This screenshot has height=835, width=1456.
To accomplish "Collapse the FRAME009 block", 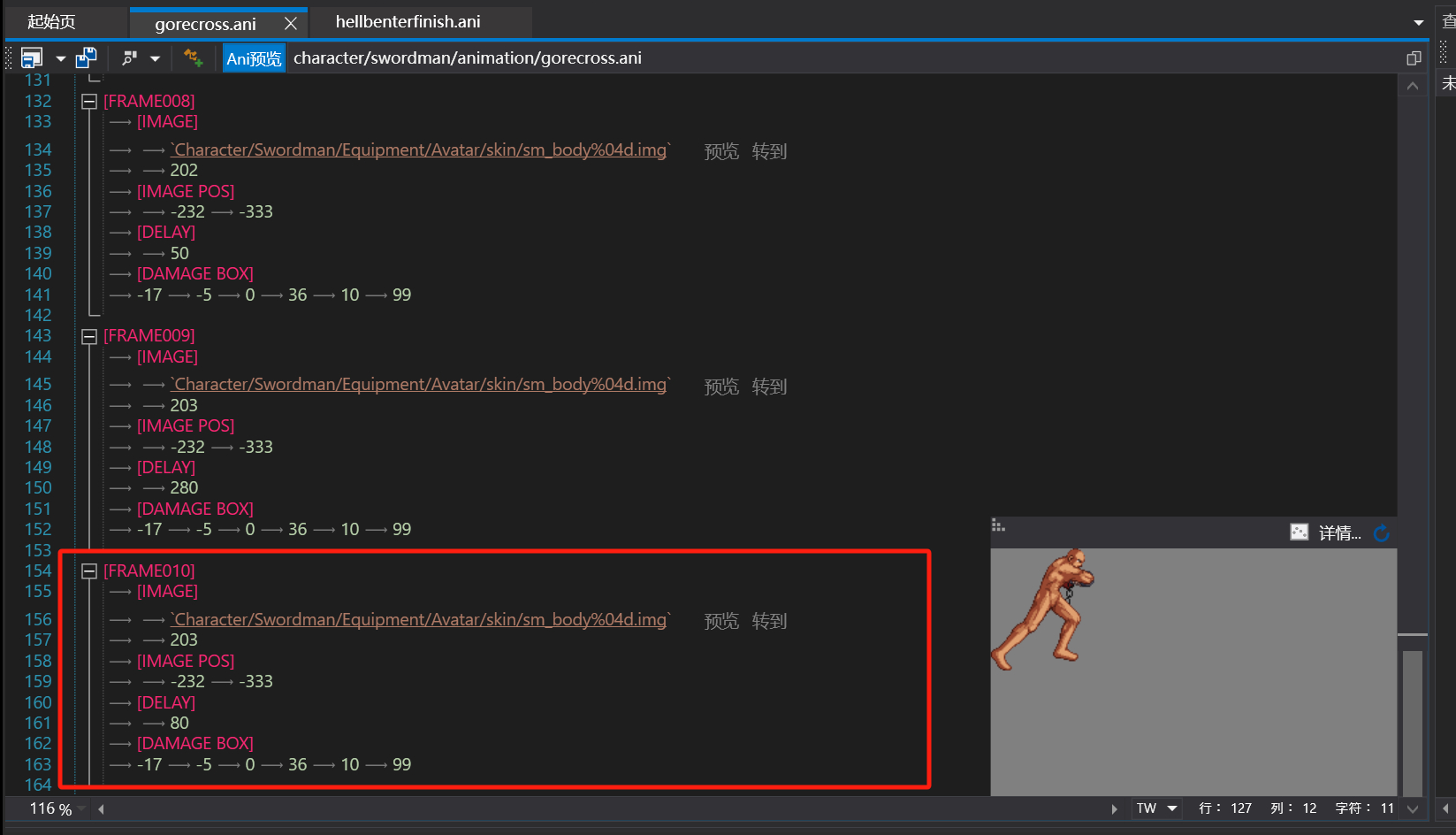I will coord(89,336).
